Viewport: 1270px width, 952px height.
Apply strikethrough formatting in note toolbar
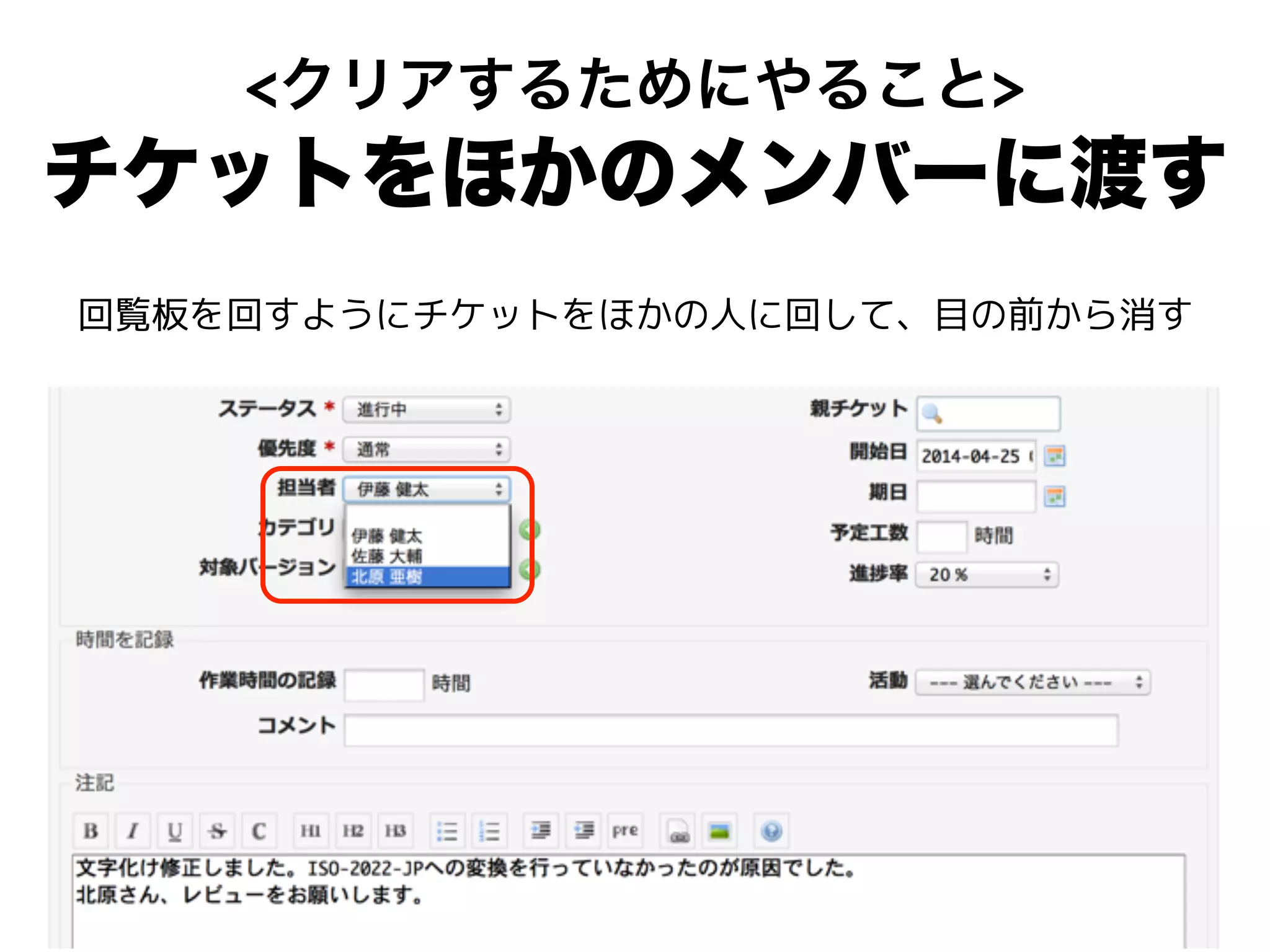[217, 831]
